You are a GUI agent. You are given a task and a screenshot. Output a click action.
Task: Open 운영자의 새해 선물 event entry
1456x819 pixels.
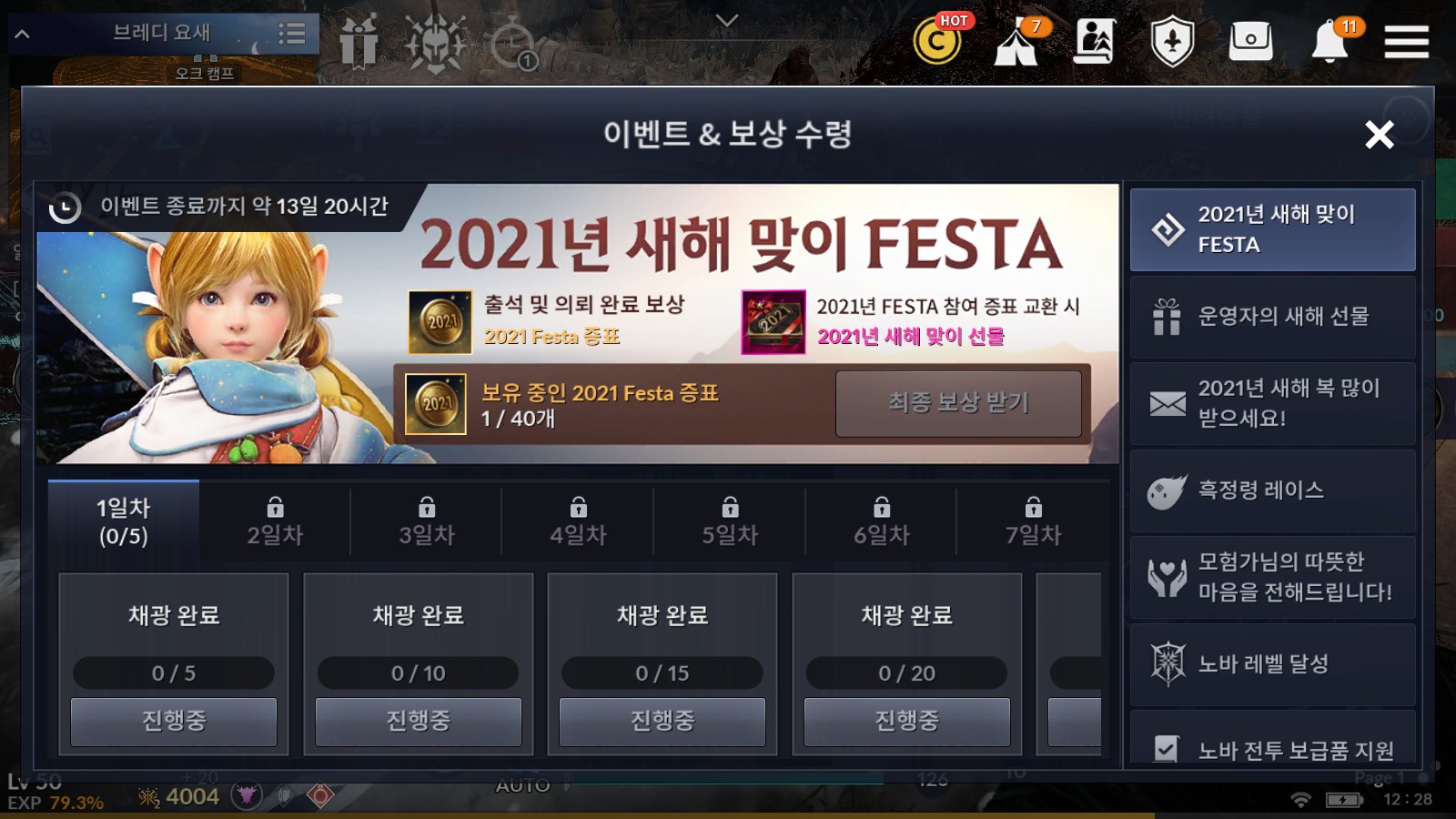click(1272, 317)
